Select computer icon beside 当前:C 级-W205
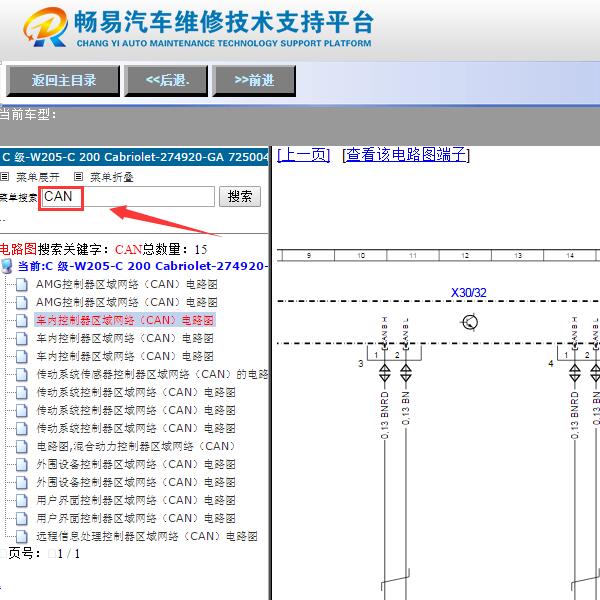The width and height of the screenshot is (600, 600). (x=7, y=266)
